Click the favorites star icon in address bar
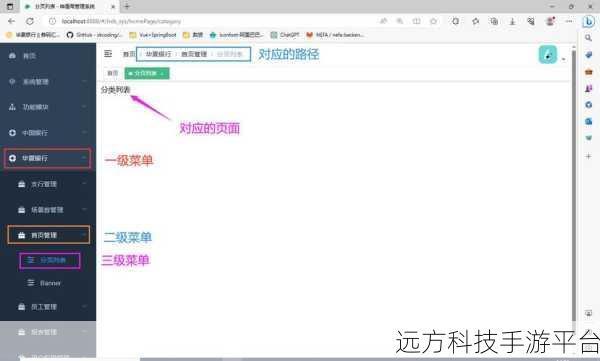The image size is (600, 361). tap(434, 21)
